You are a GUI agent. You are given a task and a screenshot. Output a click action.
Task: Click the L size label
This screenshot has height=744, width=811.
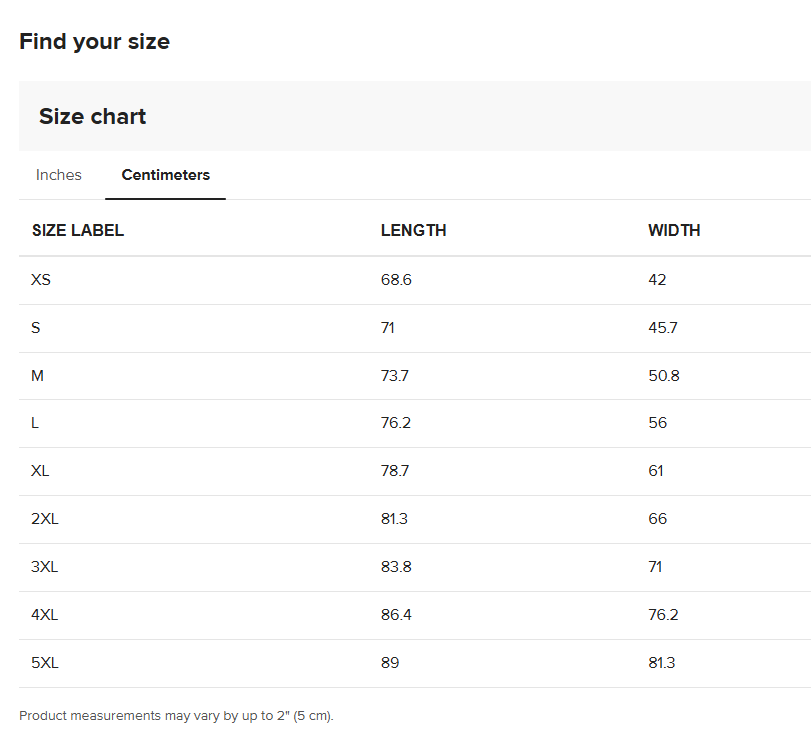coord(35,423)
